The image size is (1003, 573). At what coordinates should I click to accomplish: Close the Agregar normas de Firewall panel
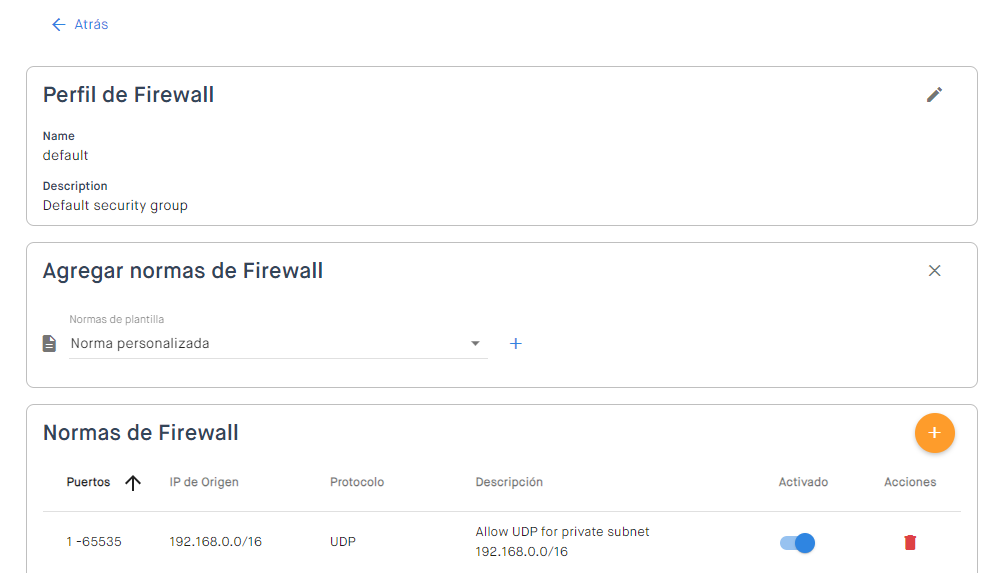[934, 271]
